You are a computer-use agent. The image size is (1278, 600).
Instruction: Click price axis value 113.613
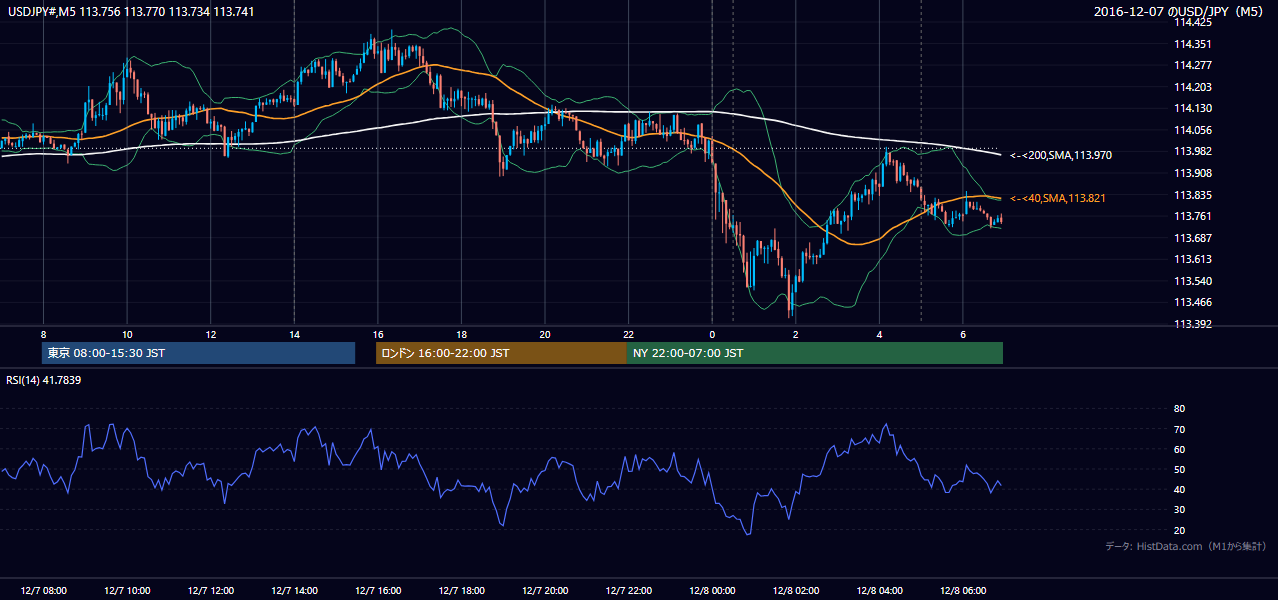(1193, 259)
